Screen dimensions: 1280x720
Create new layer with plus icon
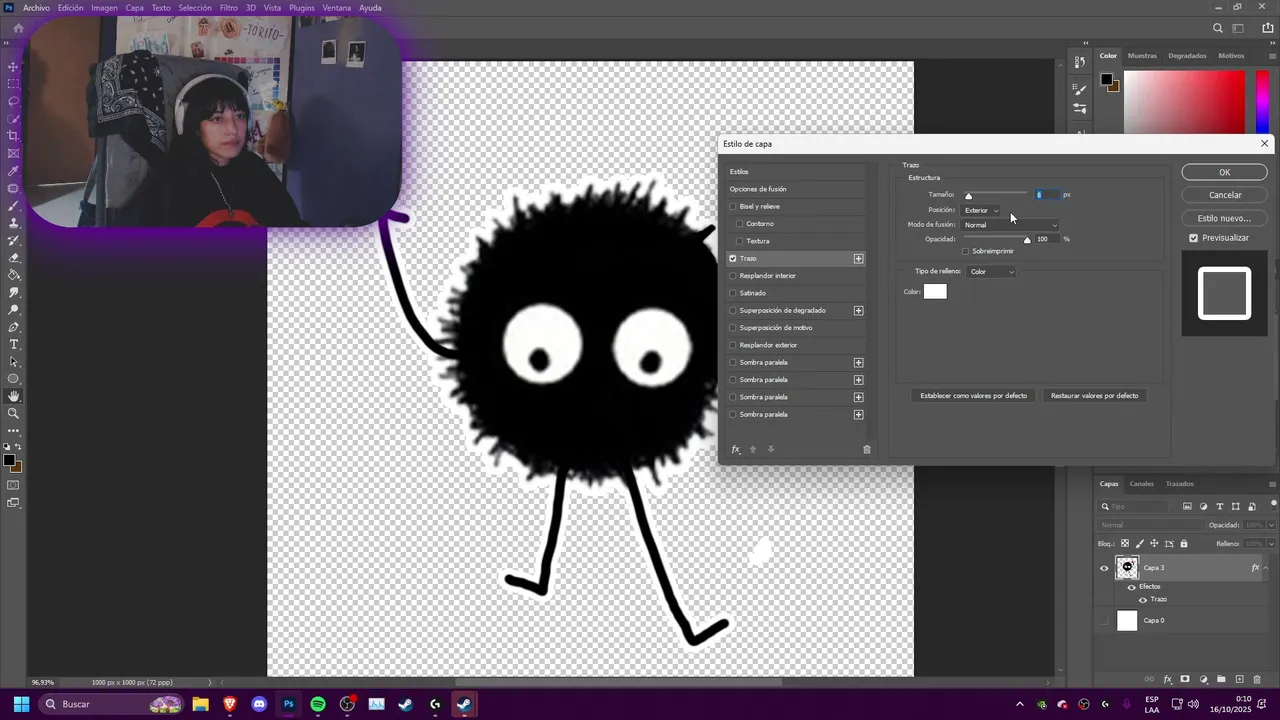[x=1240, y=680]
